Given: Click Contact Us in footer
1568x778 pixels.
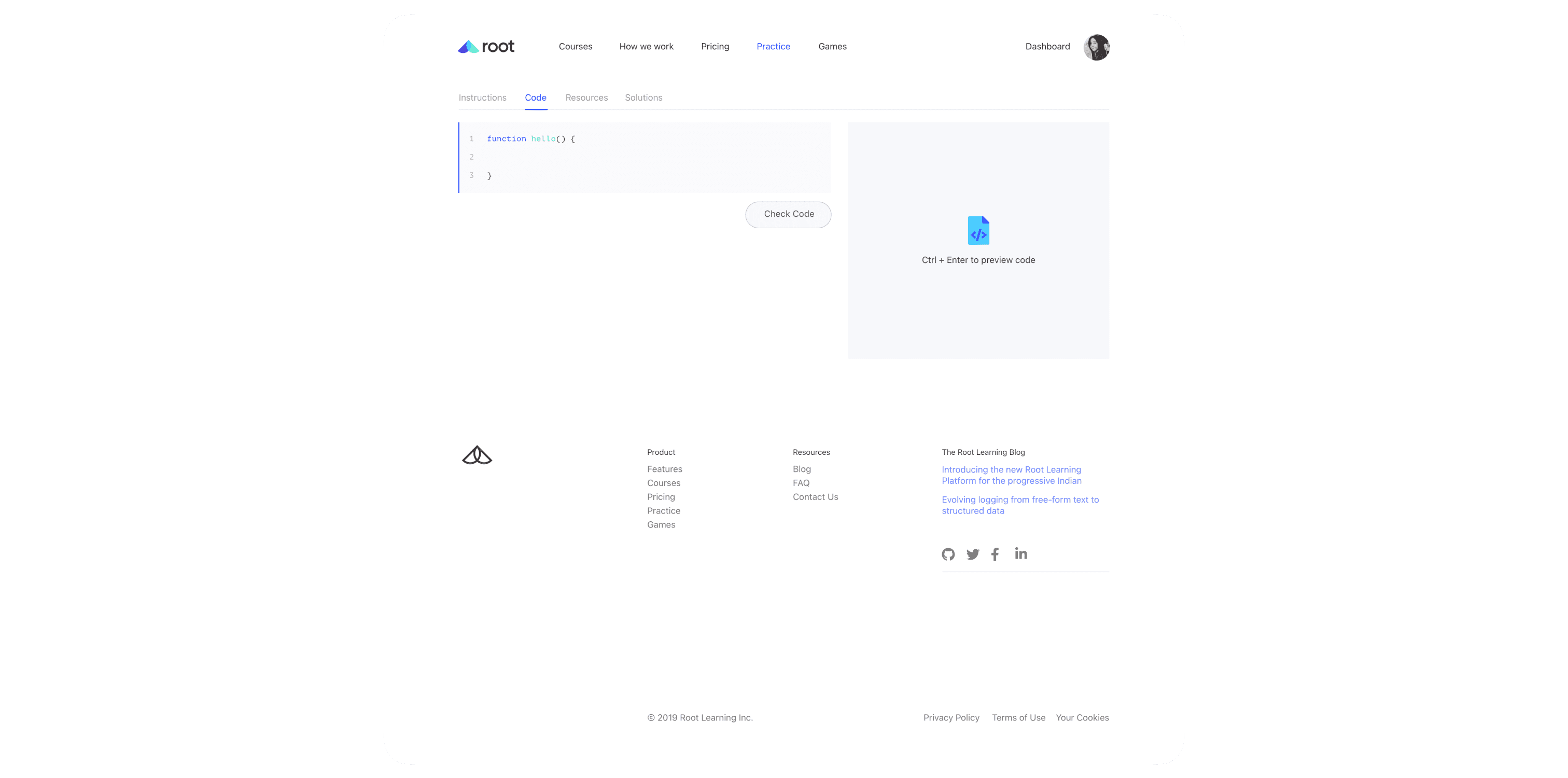Looking at the screenshot, I should [x=815, y=497].
